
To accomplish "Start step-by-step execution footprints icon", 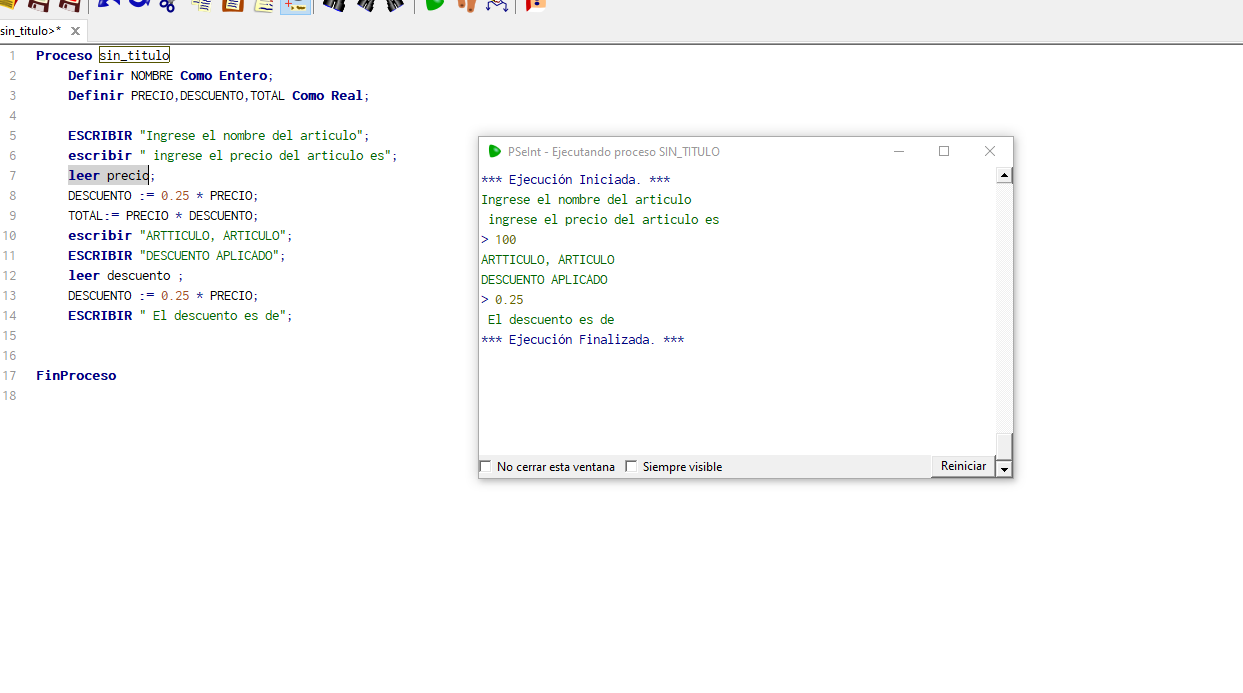I will tap(466, 5).
